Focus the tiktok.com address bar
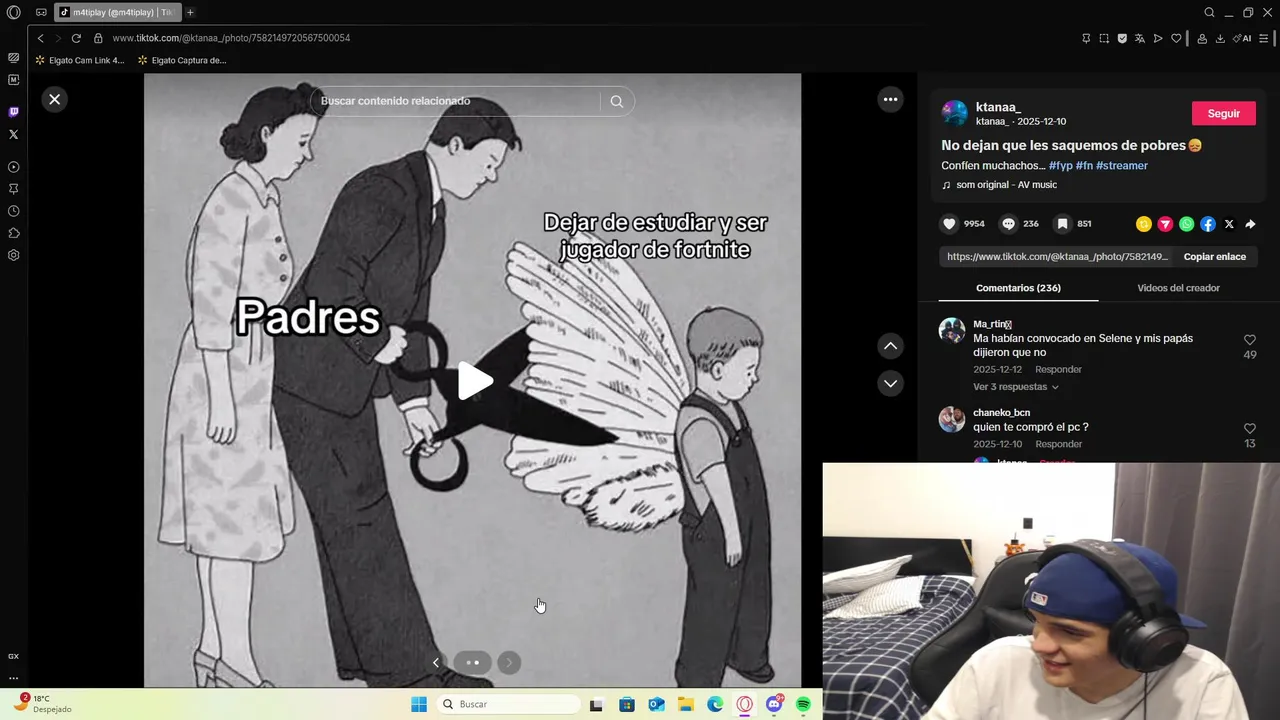Viewport: 1280px width, 720px height. [x=231, y=38]
